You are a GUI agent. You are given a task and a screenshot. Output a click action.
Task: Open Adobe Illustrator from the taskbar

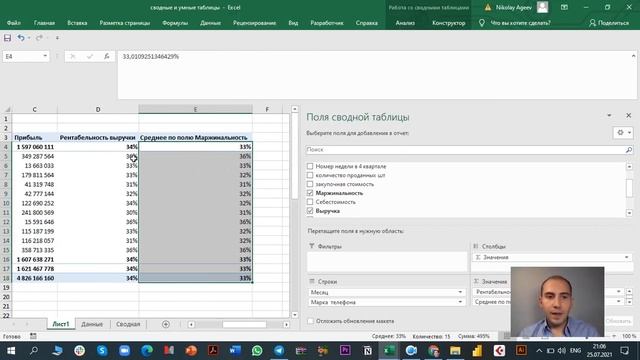[x=521, y=351]
